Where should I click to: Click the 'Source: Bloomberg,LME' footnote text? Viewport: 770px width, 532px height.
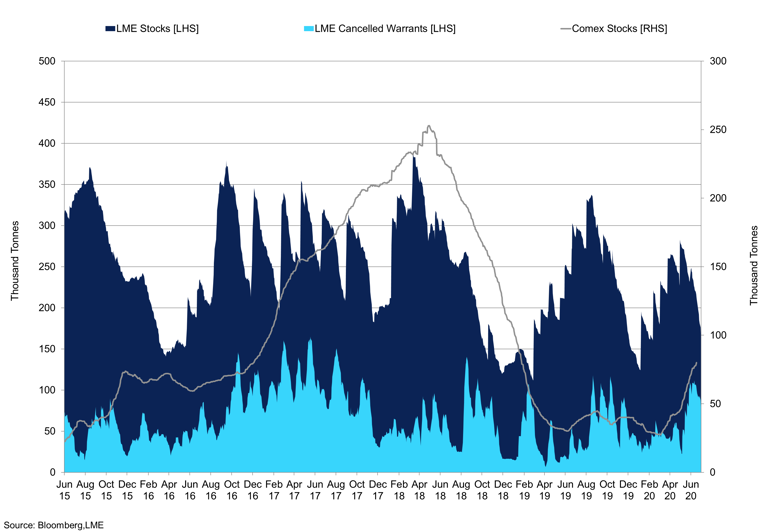pos(54,524)
